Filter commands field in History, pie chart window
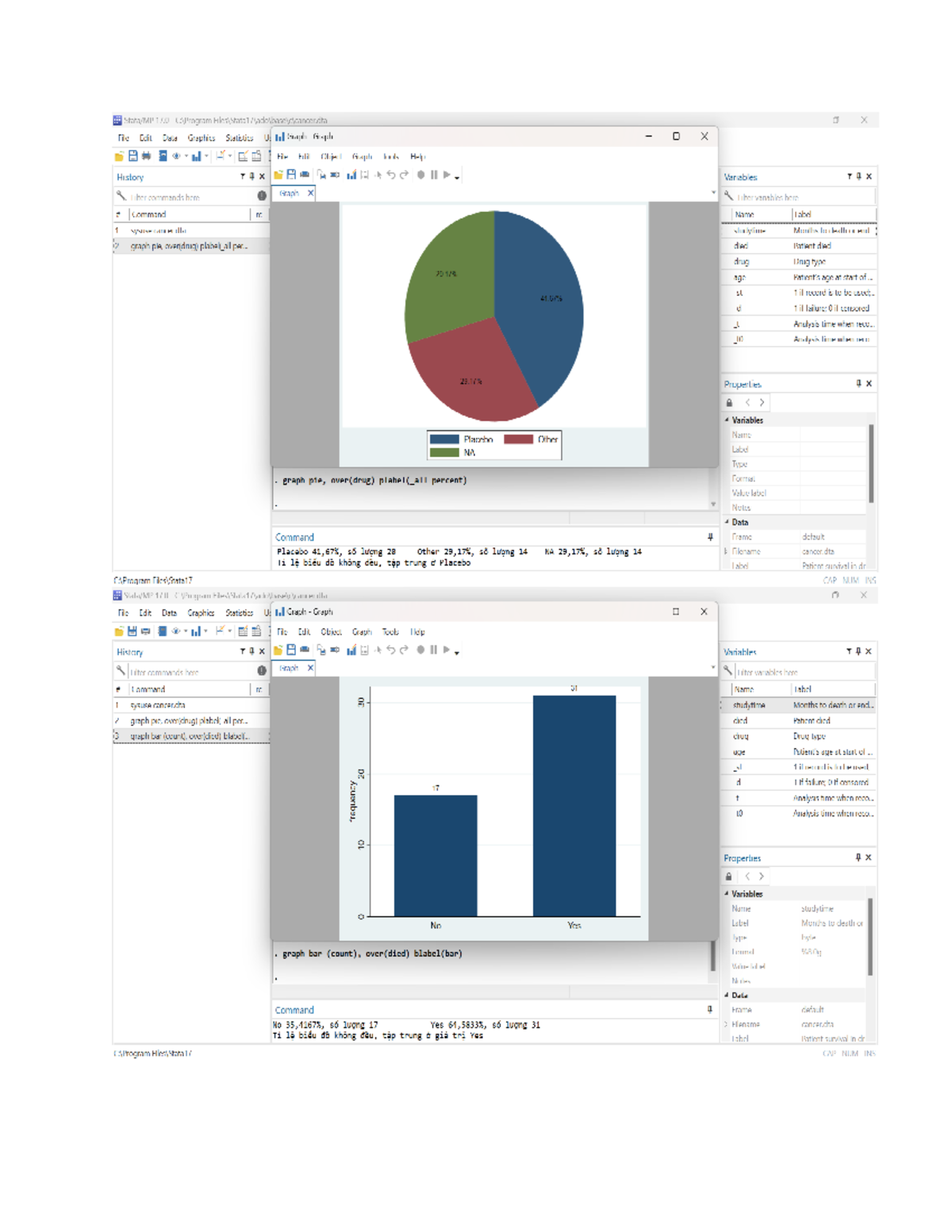Viewport: 952px width, 1232px height. coord(190,197)
